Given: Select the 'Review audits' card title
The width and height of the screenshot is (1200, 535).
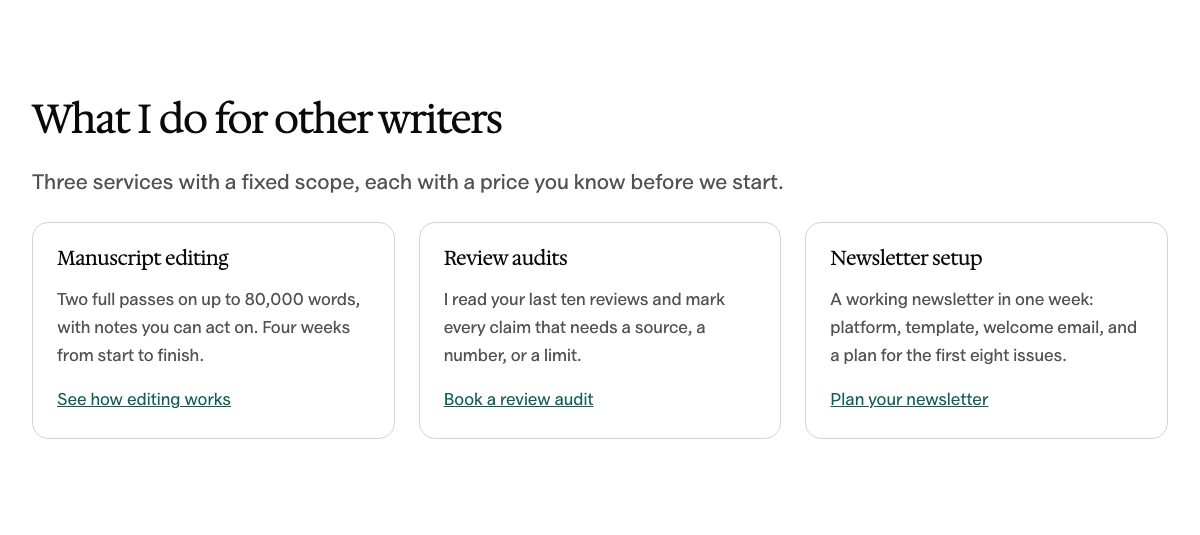Looking at the screenshot, I should tap(505, 258).
